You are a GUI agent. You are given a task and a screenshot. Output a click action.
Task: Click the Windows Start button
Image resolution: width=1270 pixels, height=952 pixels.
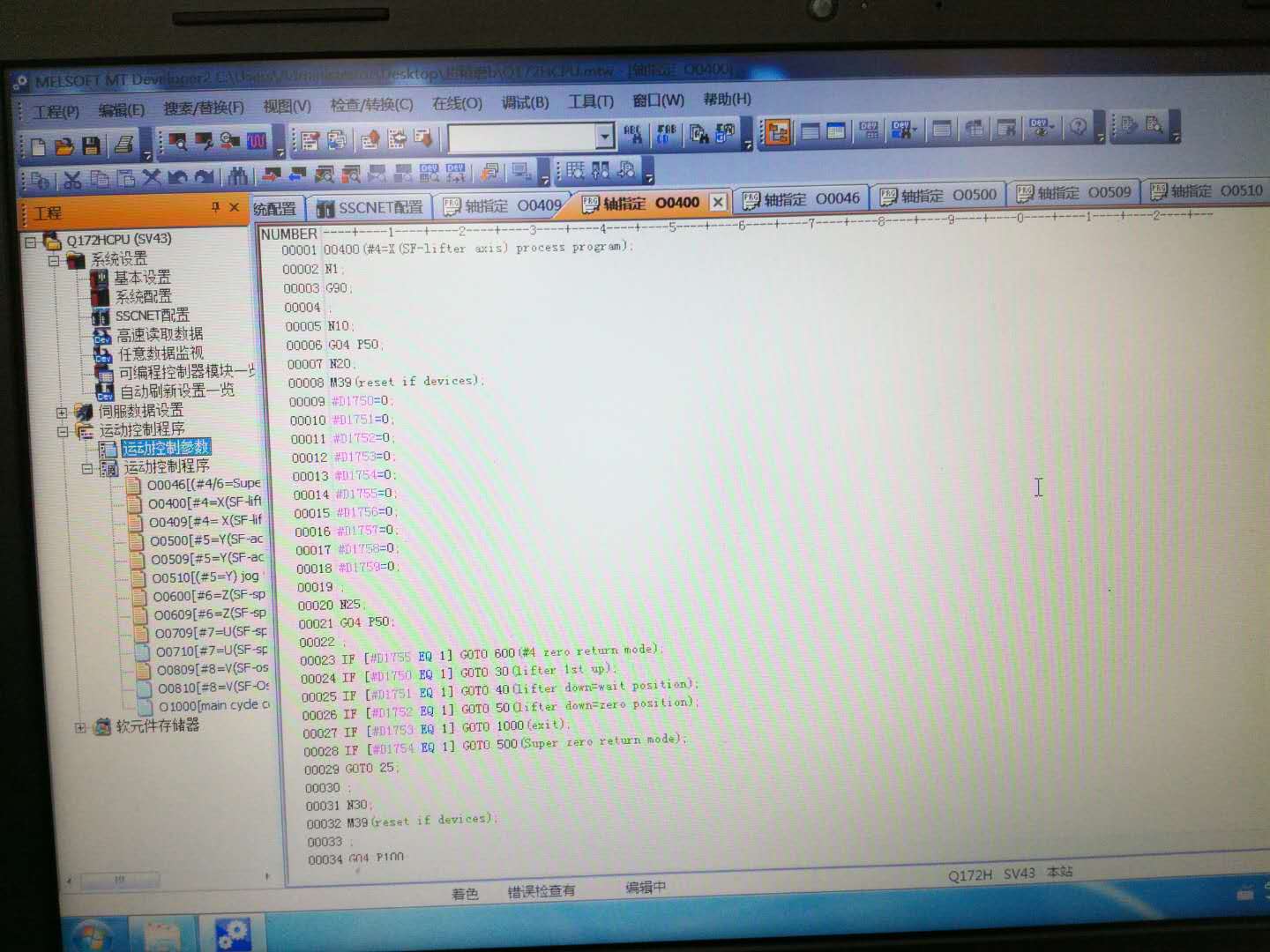click(91, 934)
